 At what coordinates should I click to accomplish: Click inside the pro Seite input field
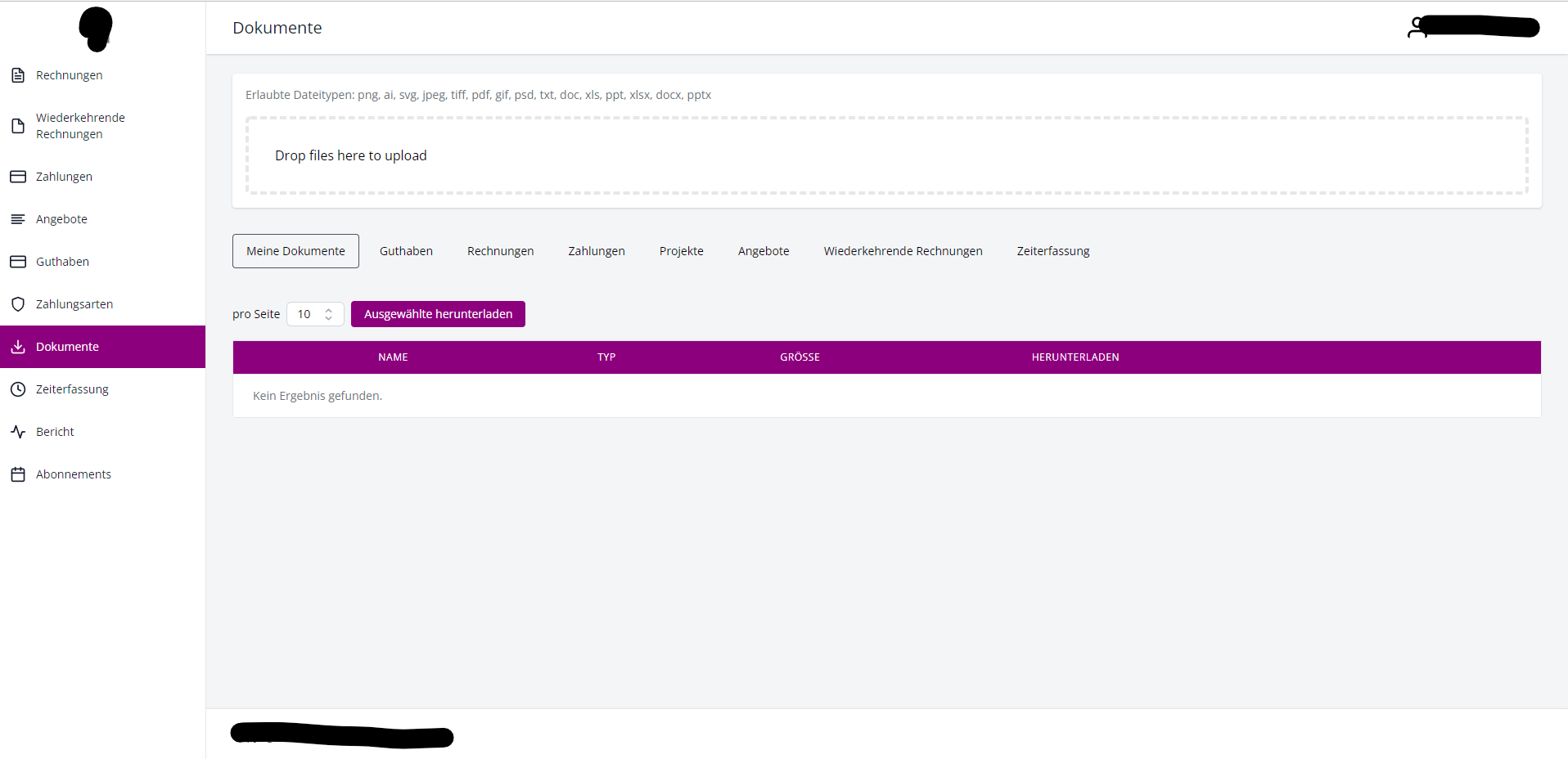(x=307, y=313)
